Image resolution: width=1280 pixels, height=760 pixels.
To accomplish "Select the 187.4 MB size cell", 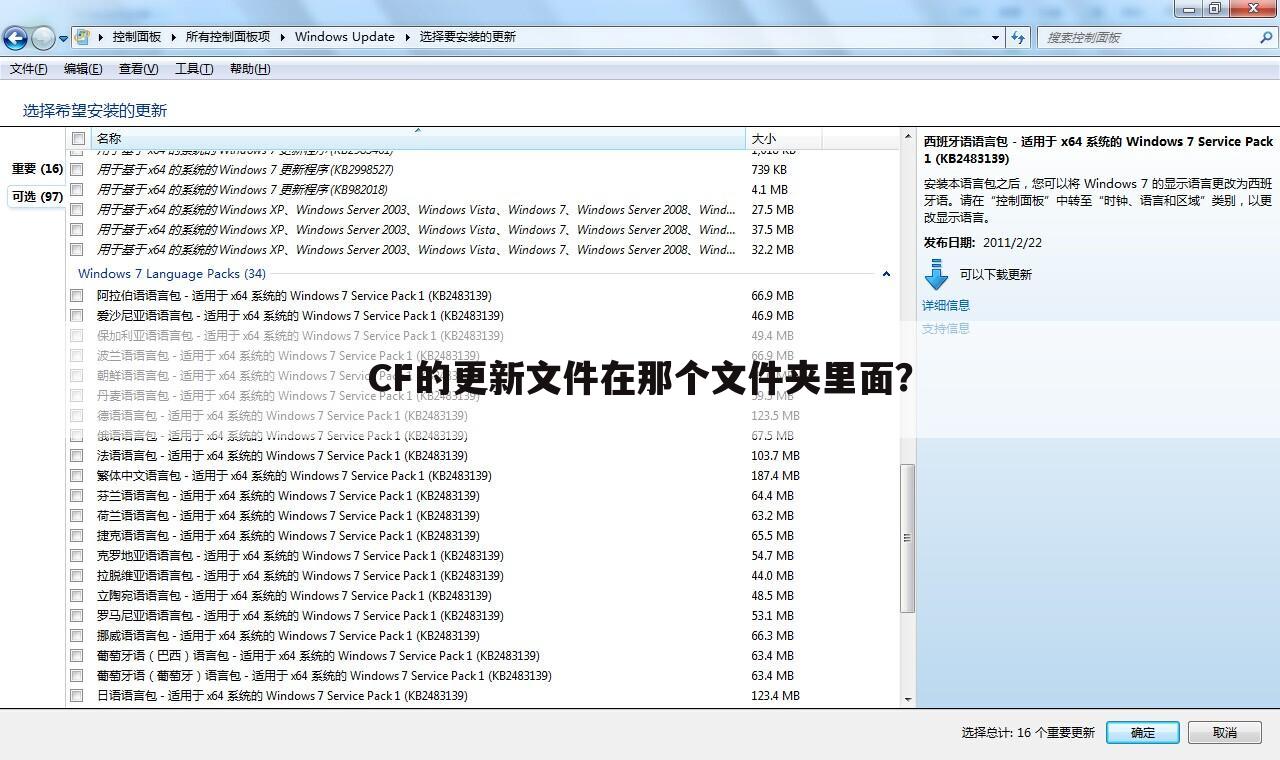I will click(776, 476).
